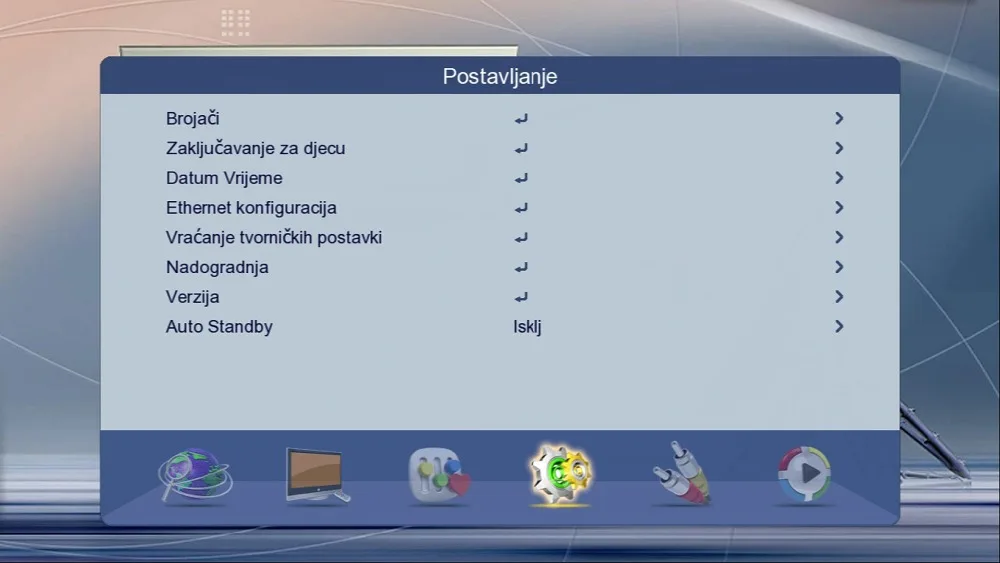Open Zaključavanje za djecu menu entry

point(255,149)
